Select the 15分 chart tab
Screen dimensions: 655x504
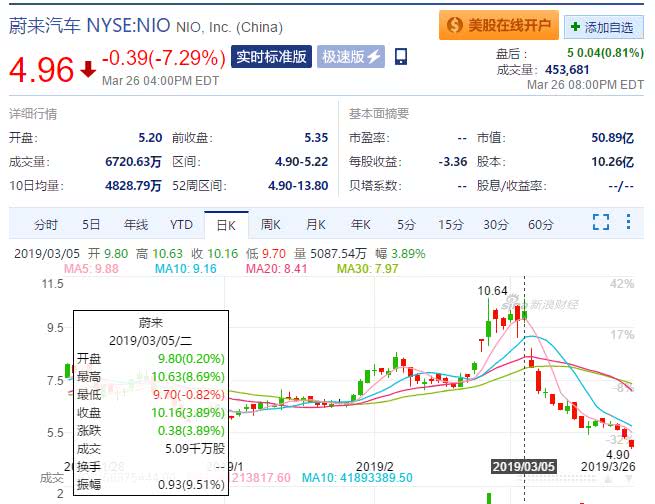(x=451, y=225)
